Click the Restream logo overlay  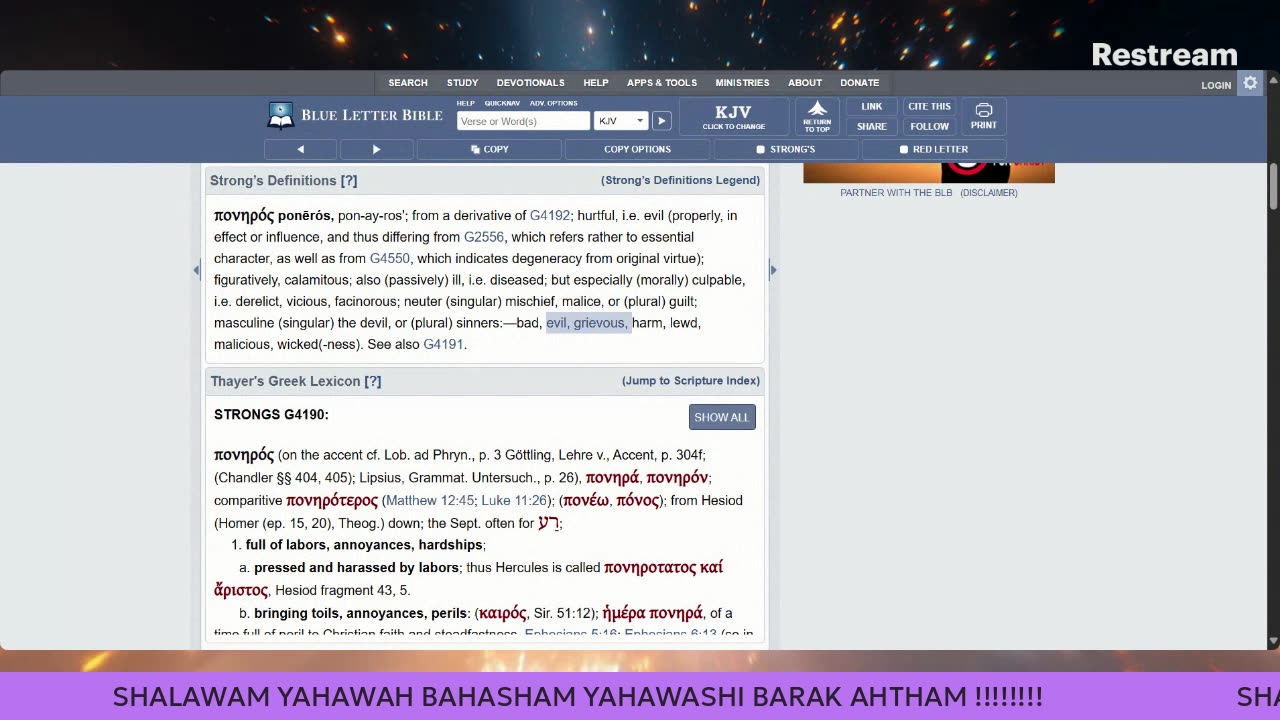[x=1164, y=55]
